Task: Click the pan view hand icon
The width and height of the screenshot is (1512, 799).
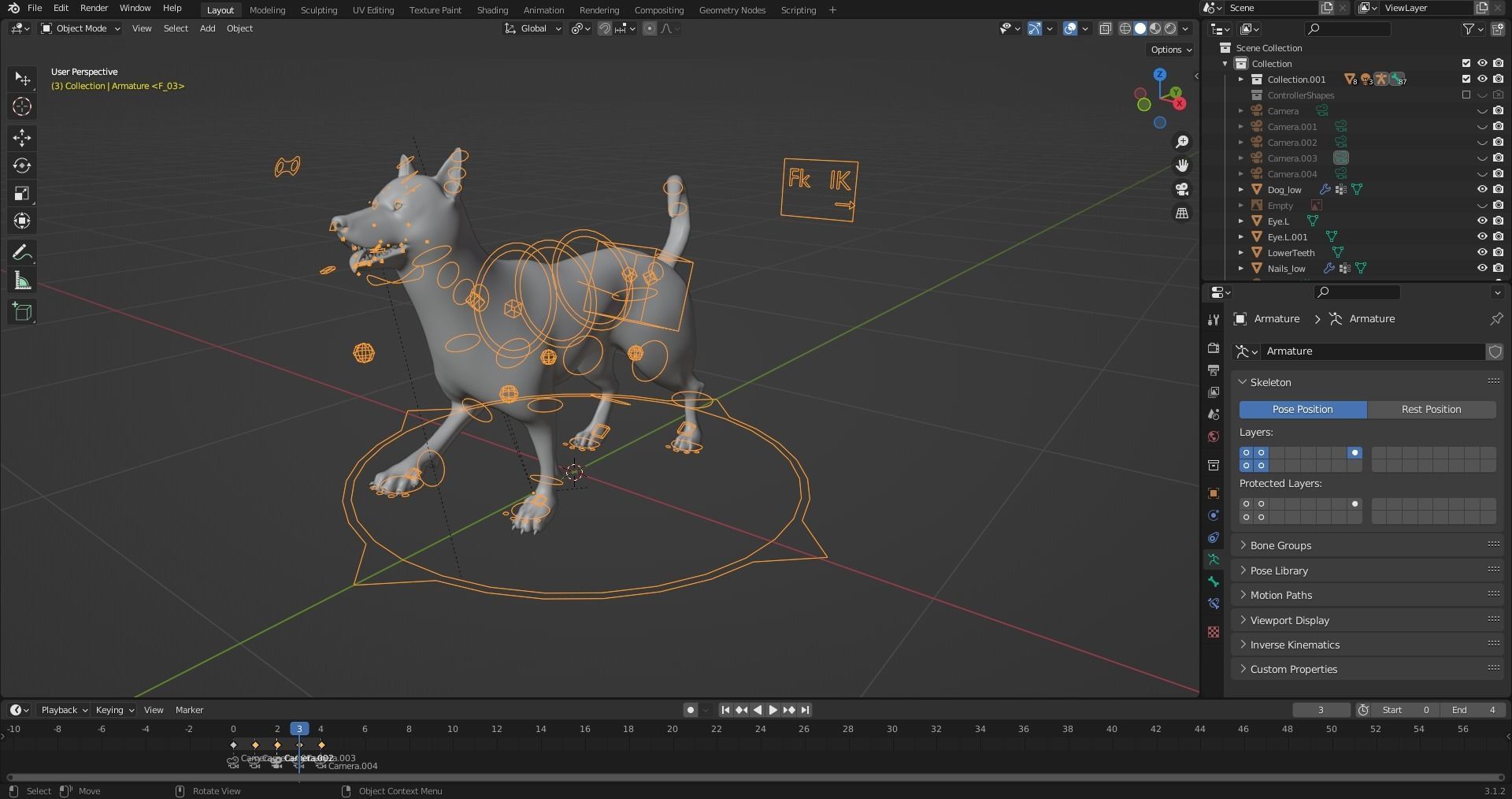Action: coord(1182,165)
